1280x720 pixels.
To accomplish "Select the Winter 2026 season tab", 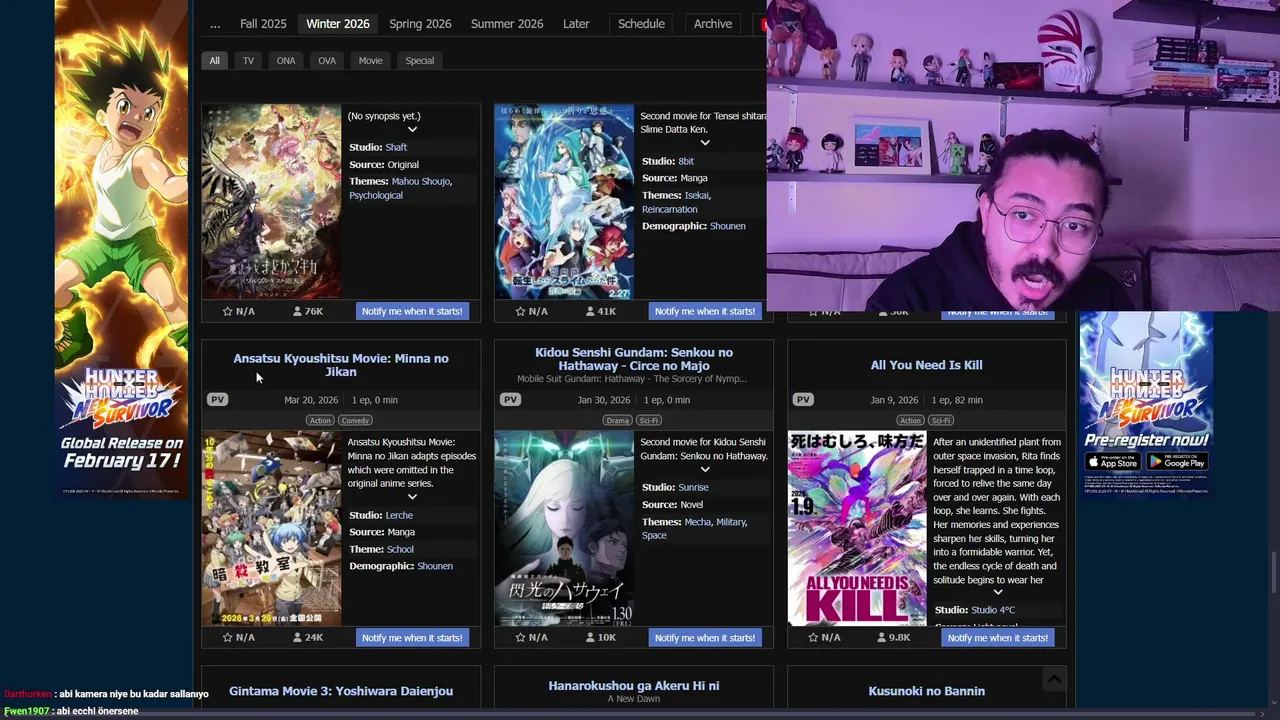I will [x=338, y=24].
